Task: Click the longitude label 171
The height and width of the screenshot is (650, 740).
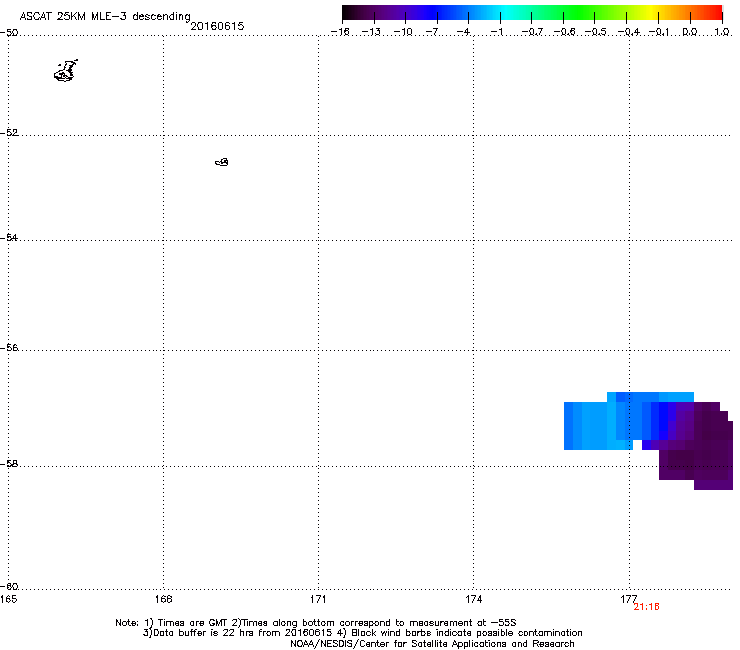Action: coord(318,599)
